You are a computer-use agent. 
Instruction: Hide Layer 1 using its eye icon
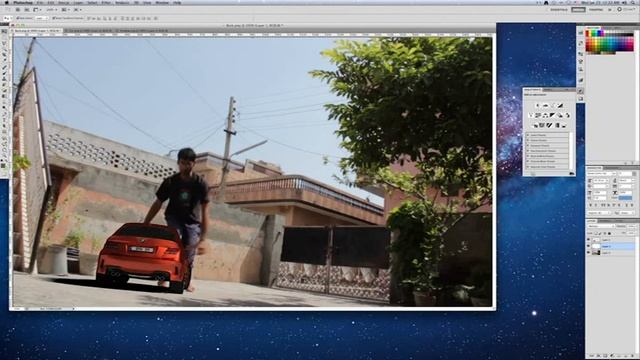pyautogui.click(x=589, y=252)
